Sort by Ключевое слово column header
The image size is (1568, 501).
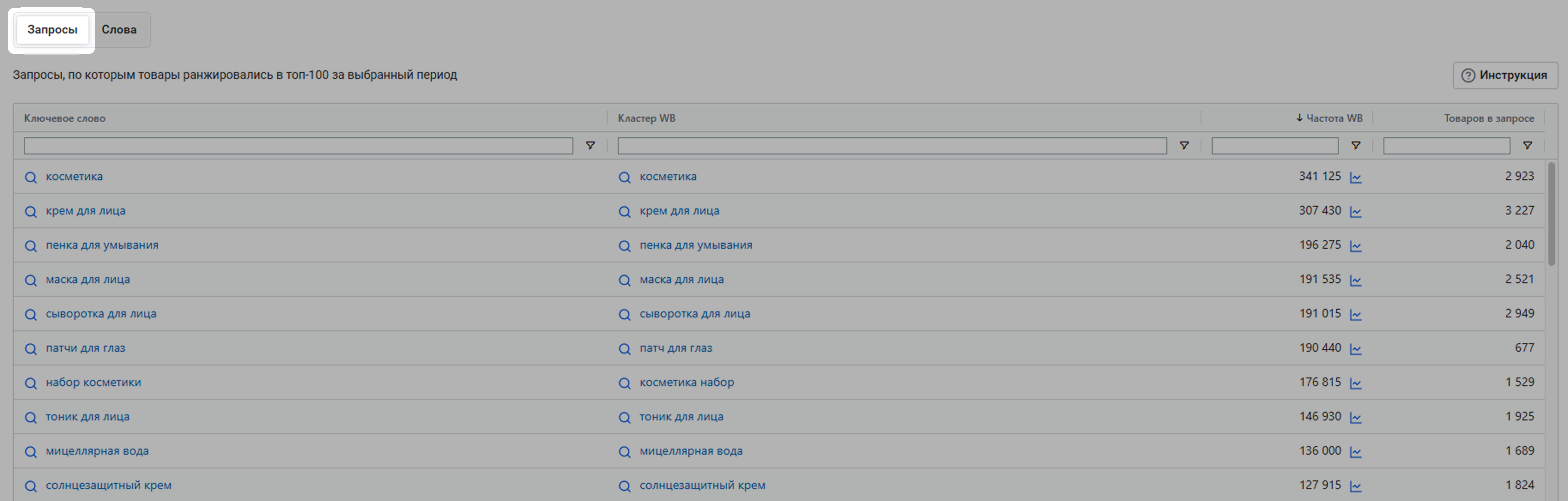(x=64, y=118)
